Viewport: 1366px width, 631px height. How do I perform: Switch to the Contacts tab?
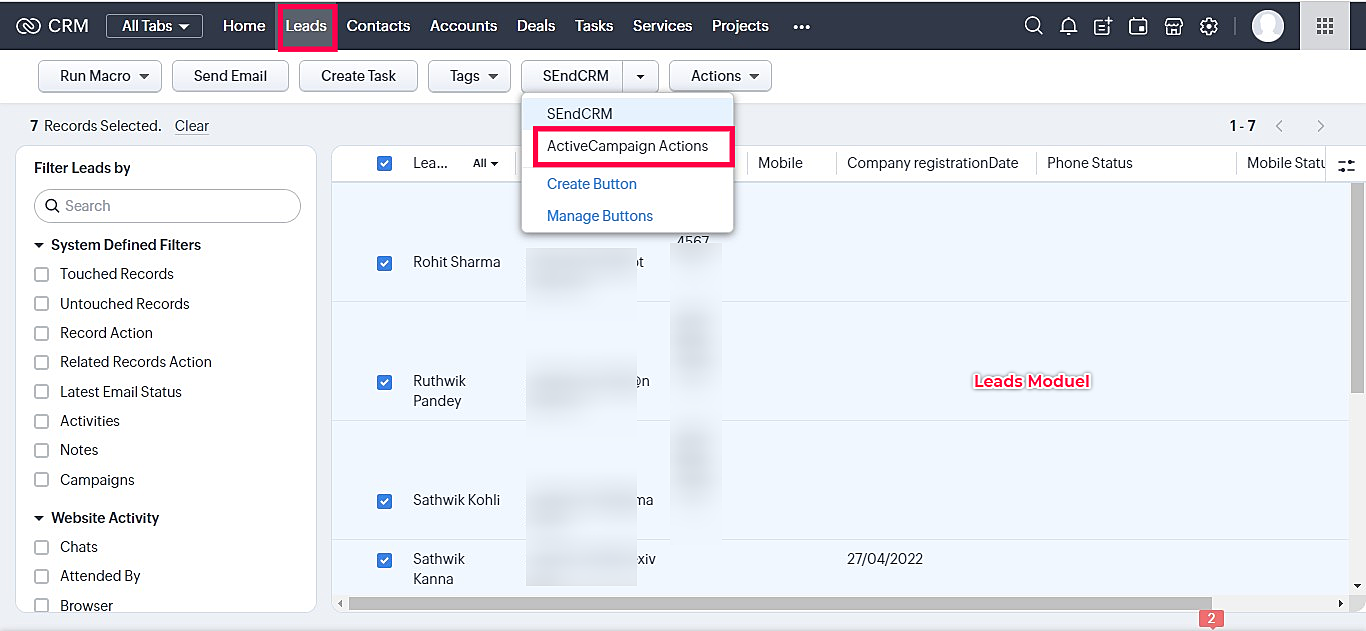pos(378,26)
